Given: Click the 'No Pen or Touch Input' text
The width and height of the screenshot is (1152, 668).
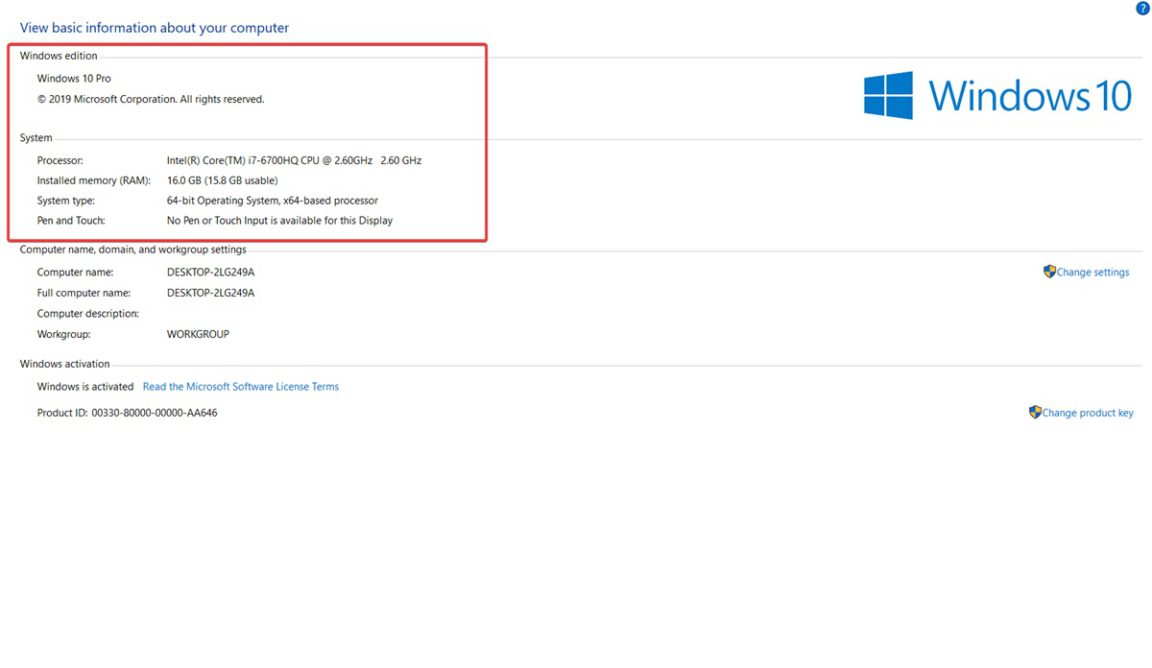Looking at the screenshot, I should click(279, 220).
